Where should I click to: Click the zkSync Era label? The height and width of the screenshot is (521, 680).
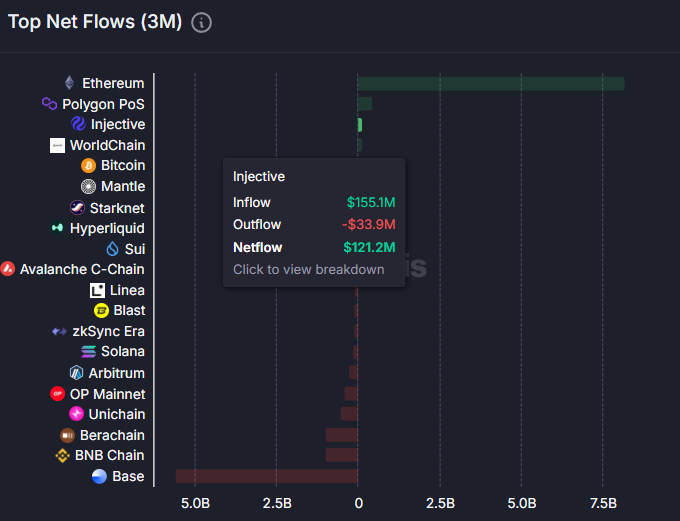(108, 331)
